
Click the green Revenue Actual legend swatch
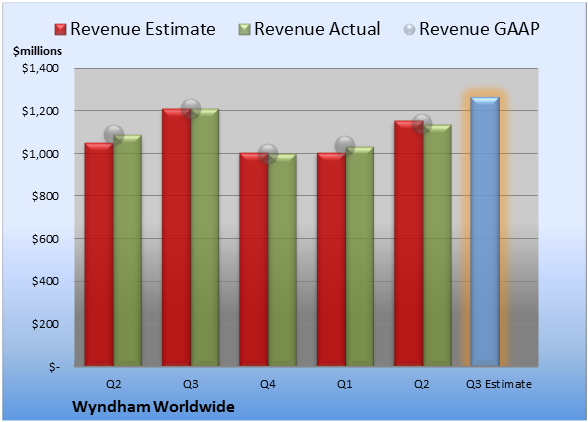[244, 30]
